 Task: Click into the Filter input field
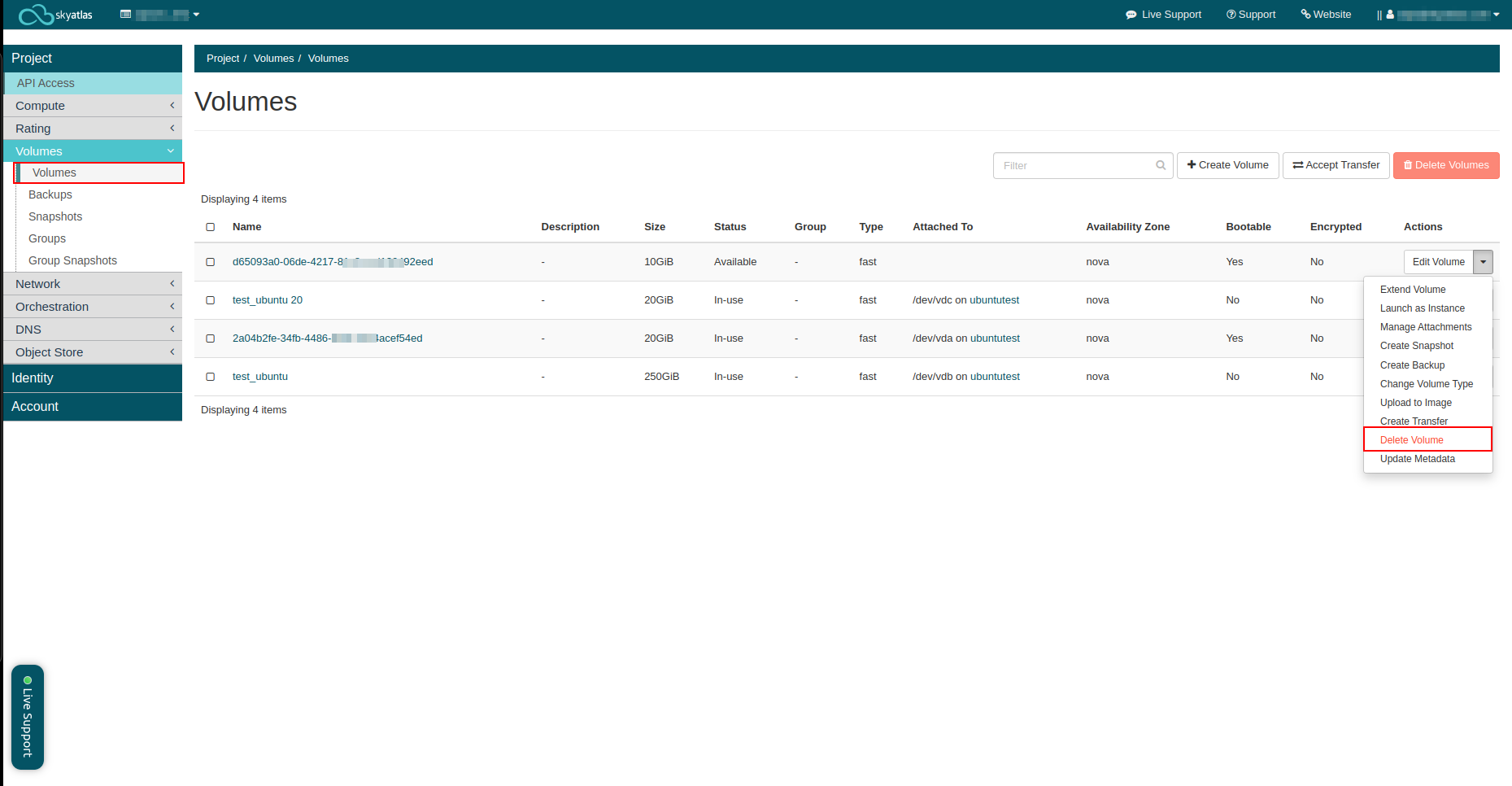point(1074,165)
